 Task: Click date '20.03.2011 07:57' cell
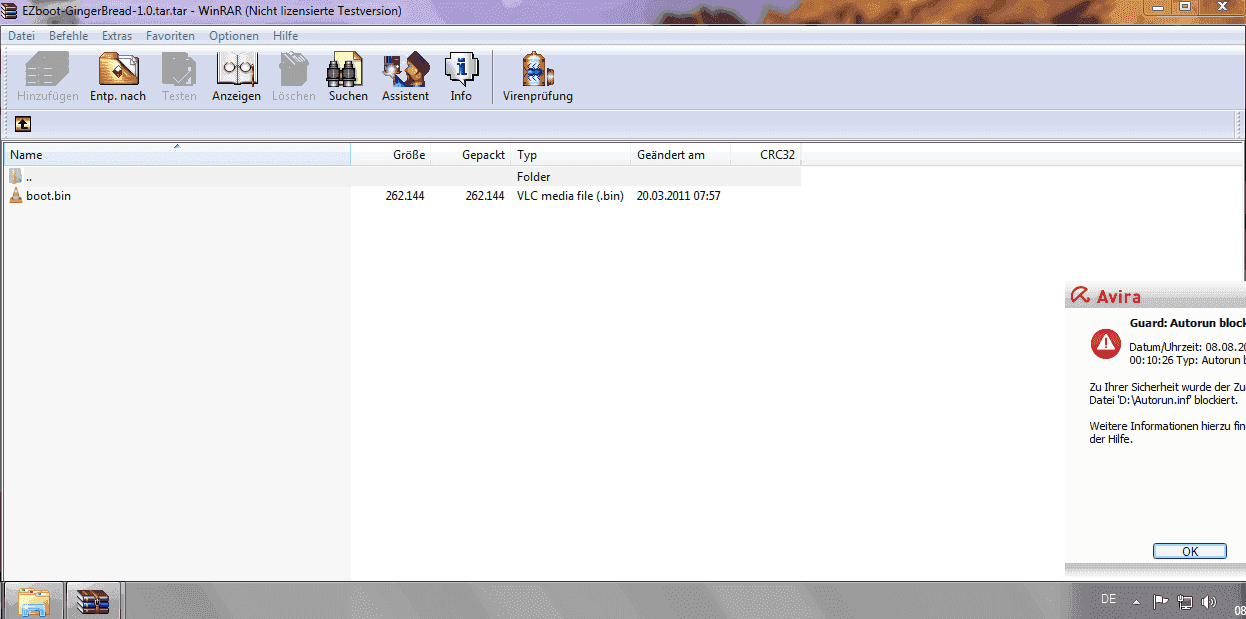click(x=678, y=196)
